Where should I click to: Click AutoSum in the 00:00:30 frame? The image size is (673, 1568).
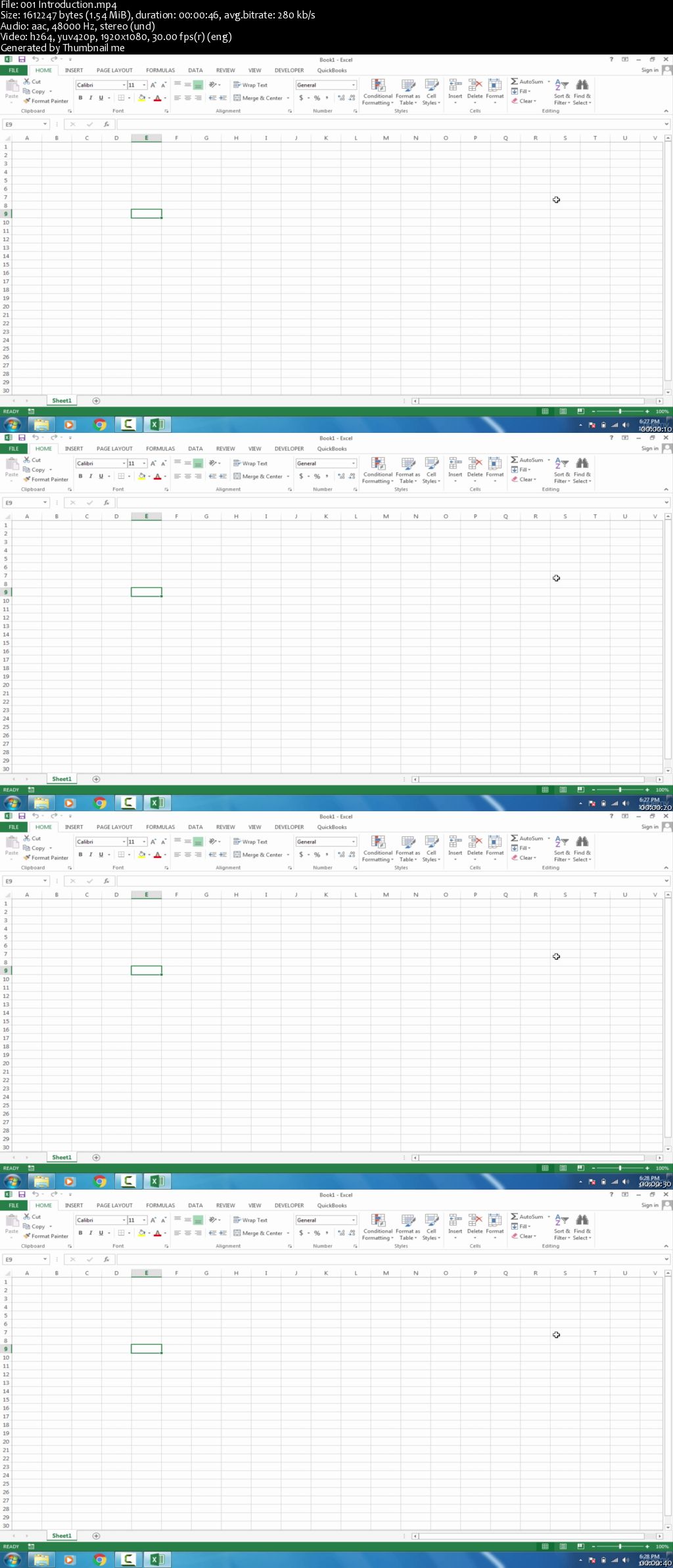tap(528, 838)
